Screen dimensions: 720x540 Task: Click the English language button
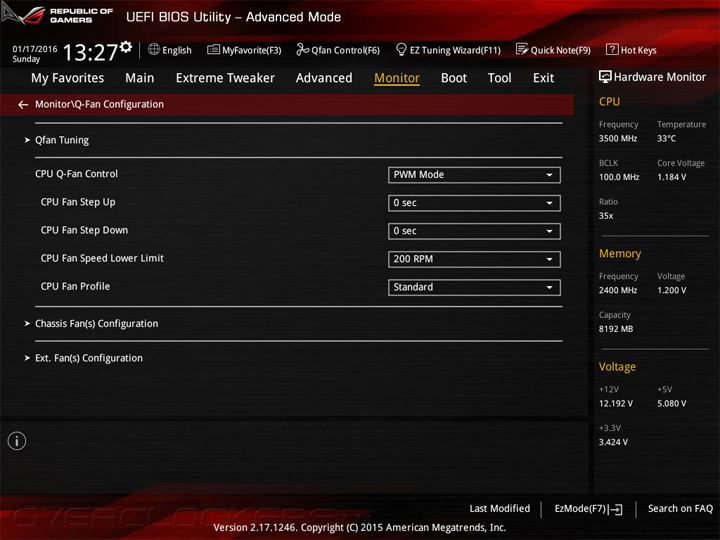tap(177, 50)
